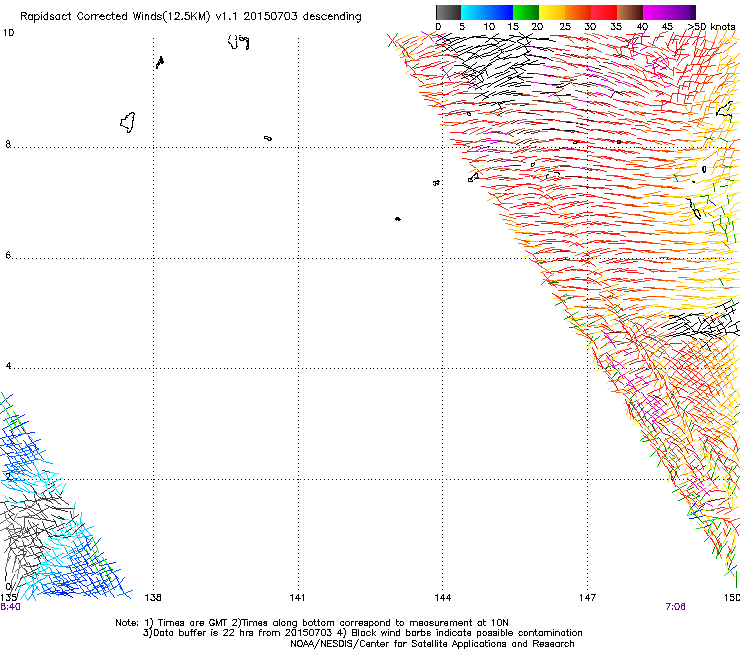Click the gray 0-5 knot legend segment

coord(448,12)
